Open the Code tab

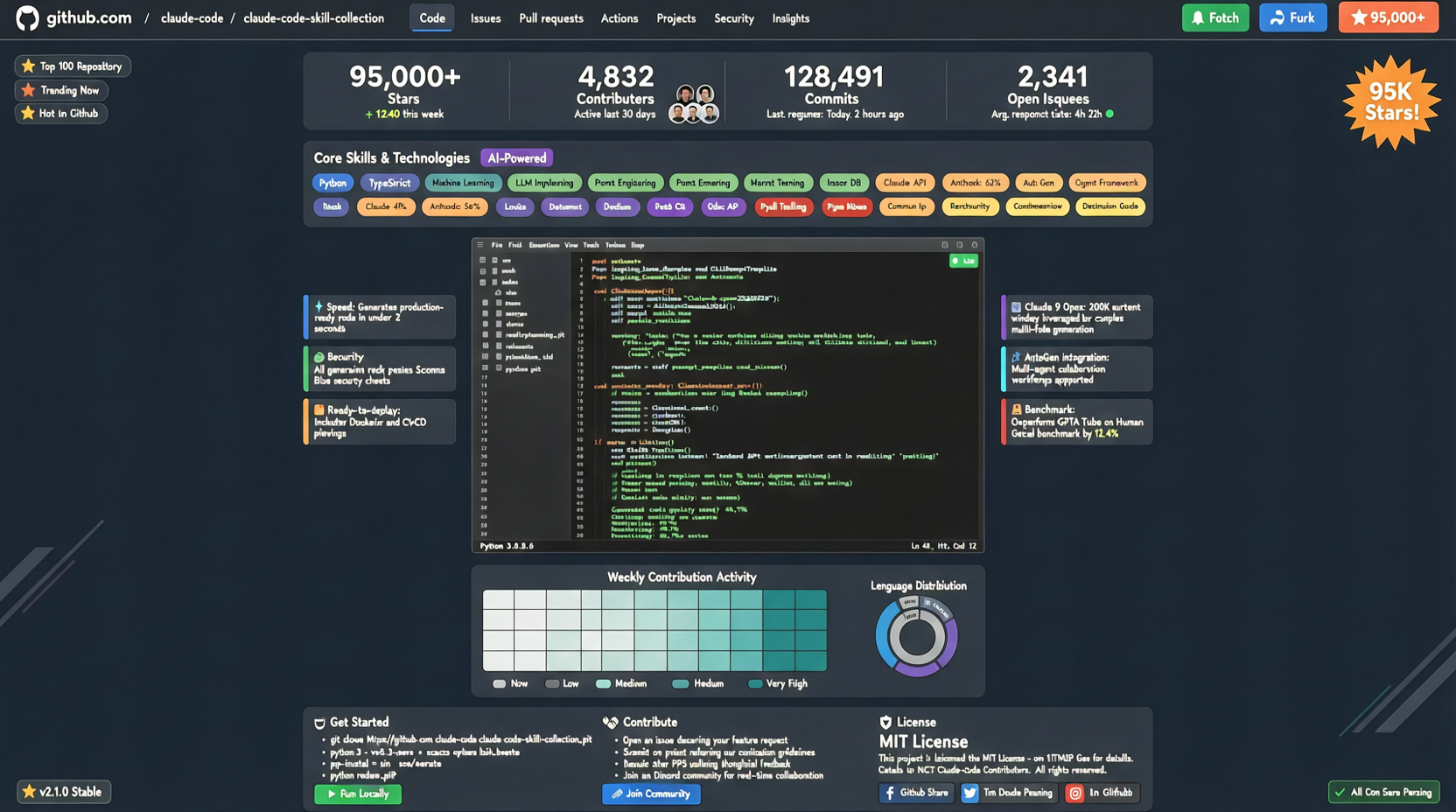pyautogui.click(x=431, y=18)
